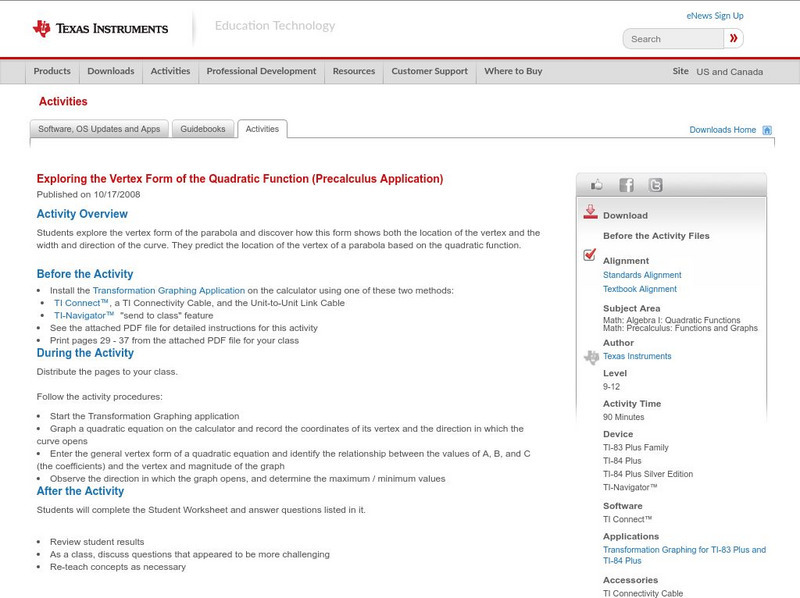Image resolution: width=800 pixels, height=598 pixels.
Task: Click the red Download arrow icon
Action: click(590, 212)
